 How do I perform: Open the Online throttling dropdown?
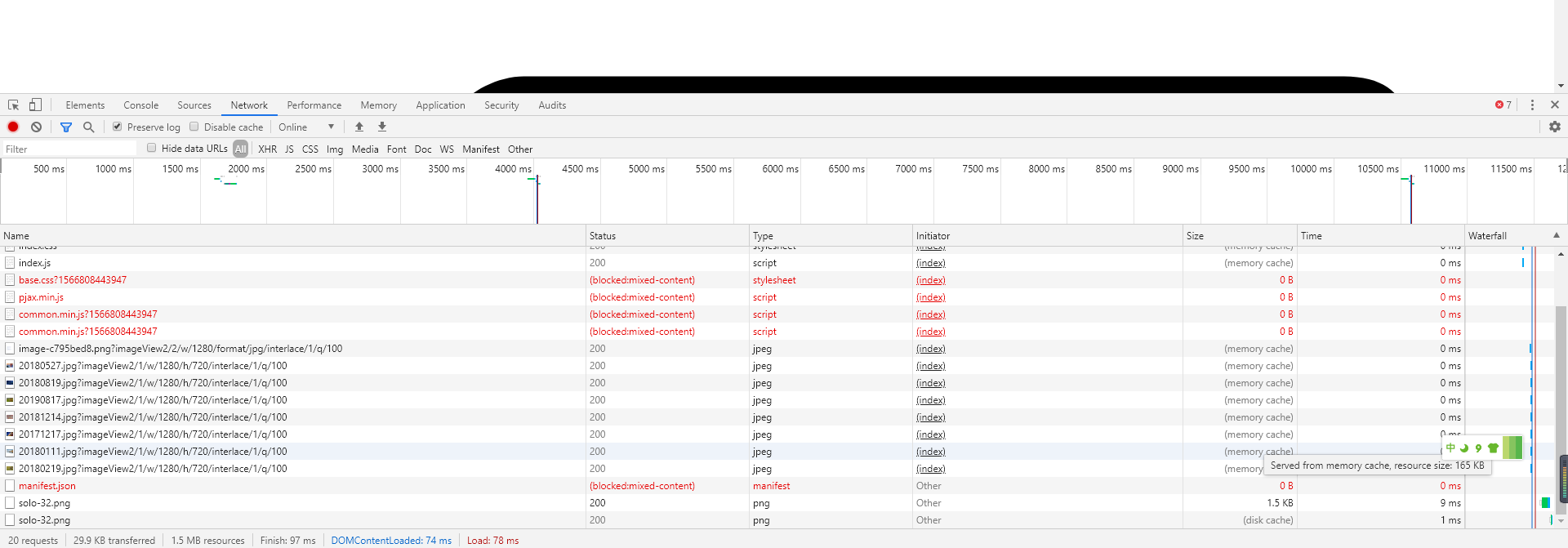tap(306, 127)
